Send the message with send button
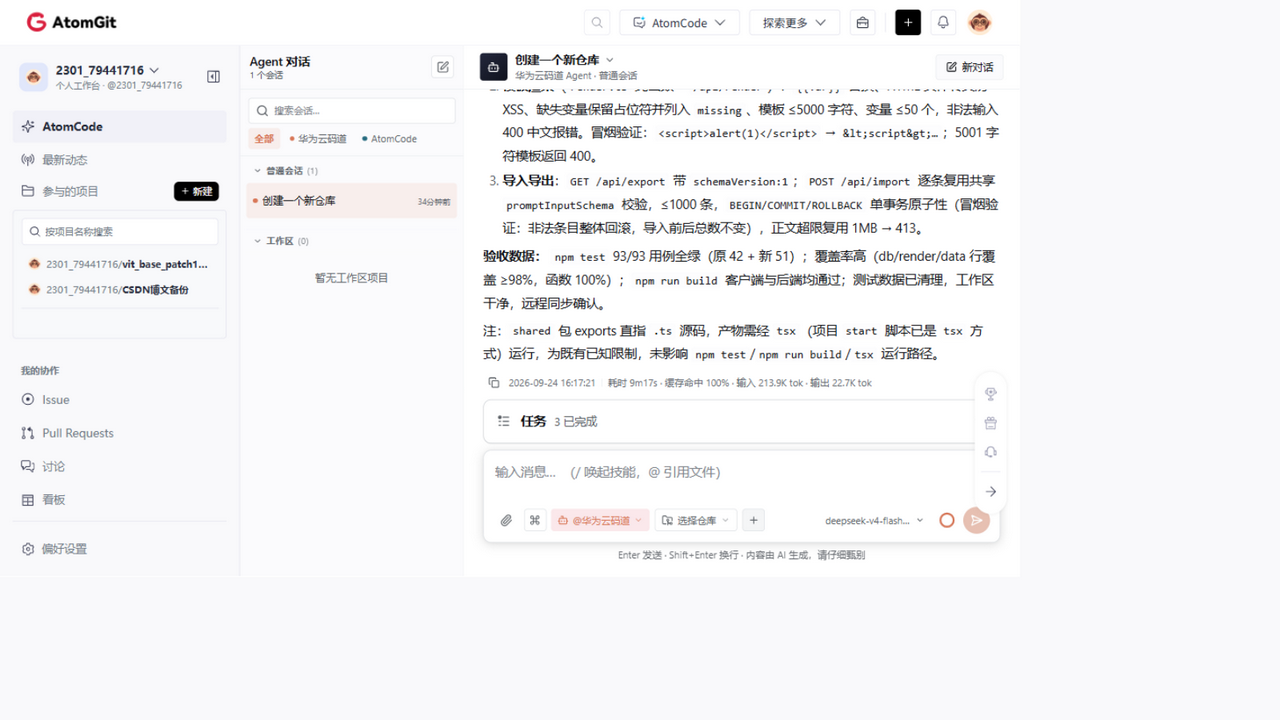Screen dimensions: 1280x720 [976, 520]
